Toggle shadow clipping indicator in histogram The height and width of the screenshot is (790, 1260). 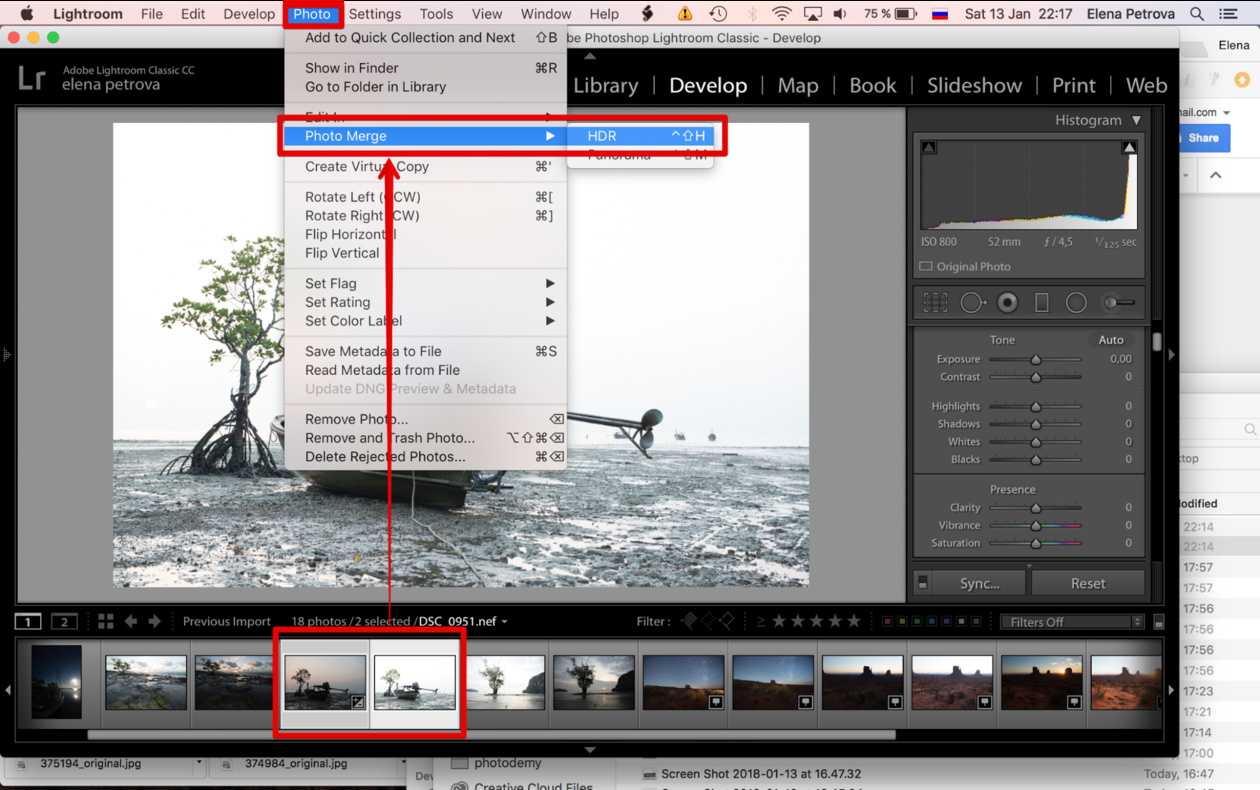[x=929, y=148]
